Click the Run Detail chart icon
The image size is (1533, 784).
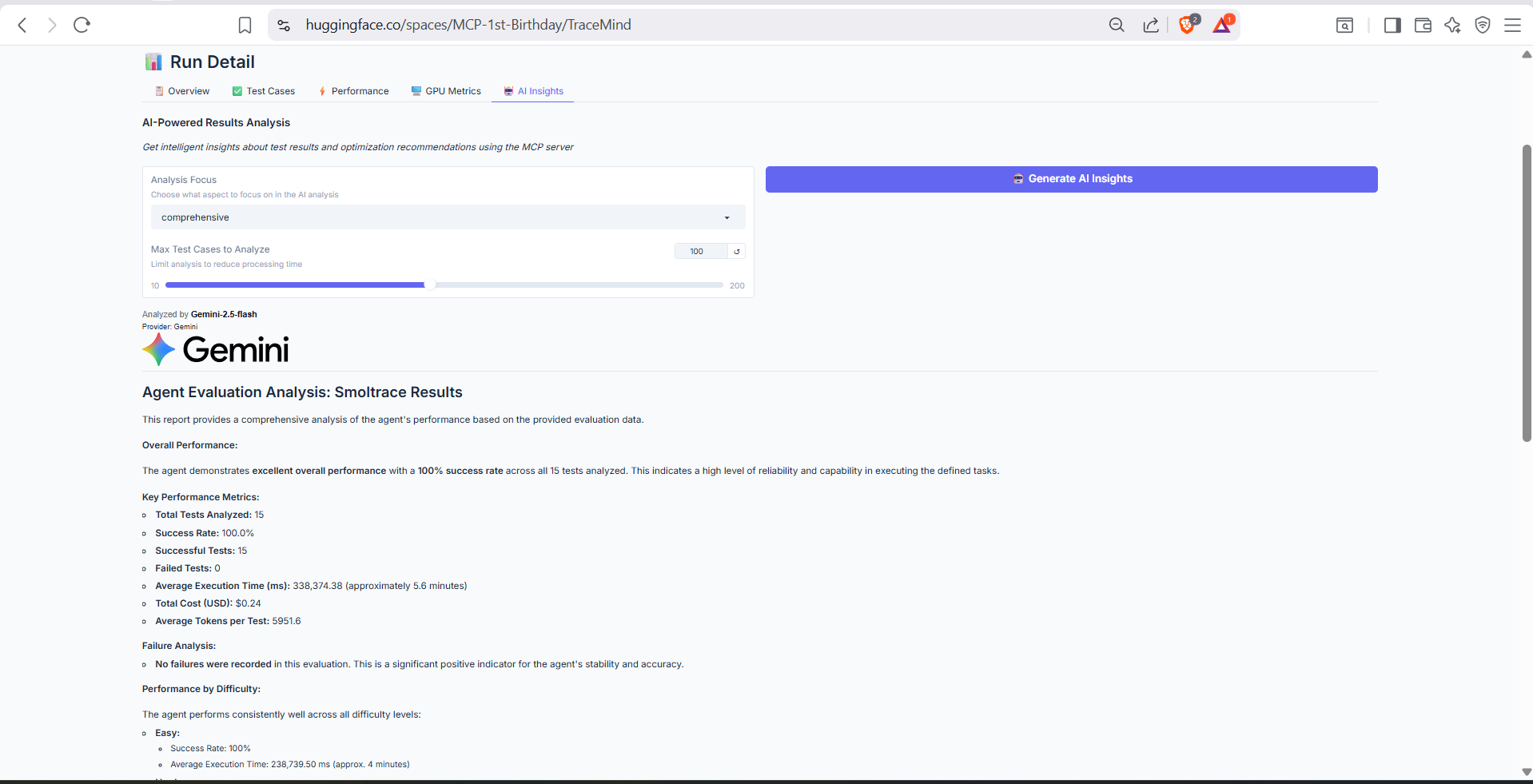point(153,62)
